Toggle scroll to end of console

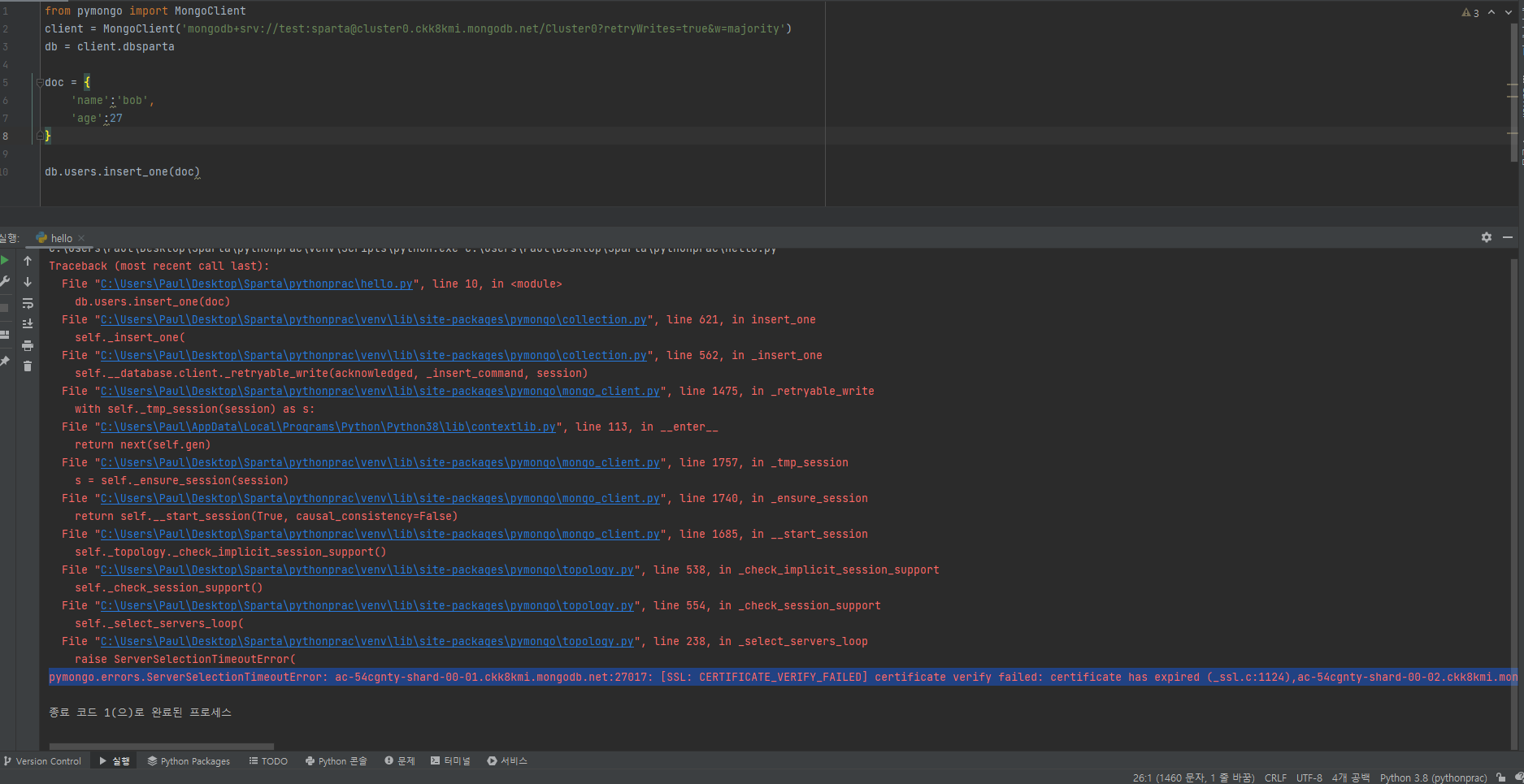pos(28,323)
